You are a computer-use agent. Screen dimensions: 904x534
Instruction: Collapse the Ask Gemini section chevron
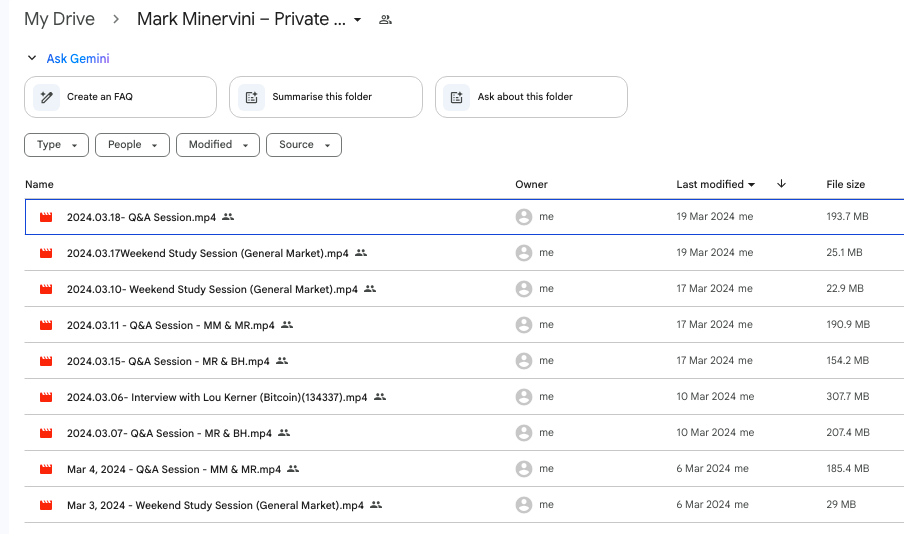point(32,58)
